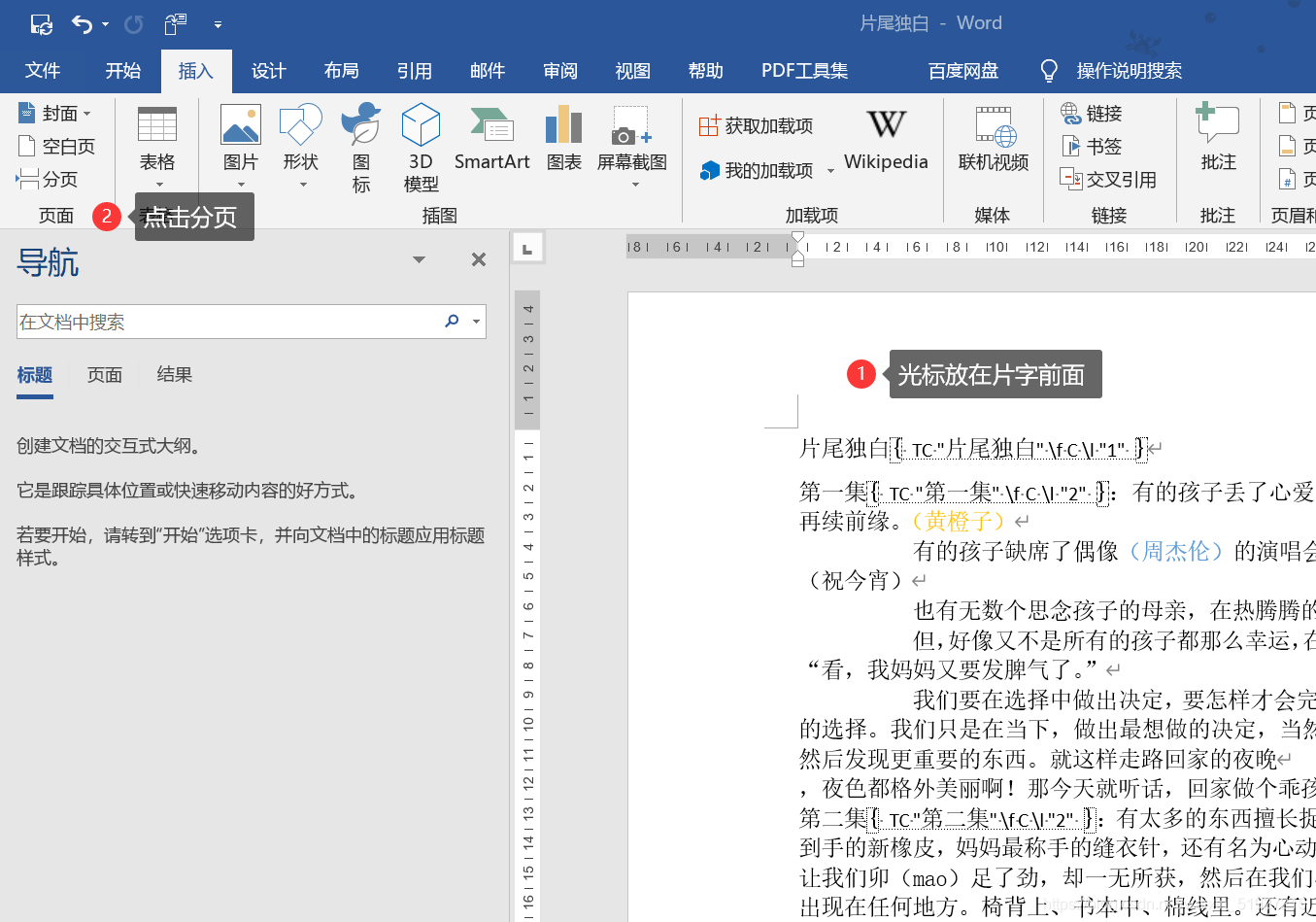Viewport: 1316px width, 922px height.
Task: Open the 文件 menu tab
Action: click(x=43, y=71)
